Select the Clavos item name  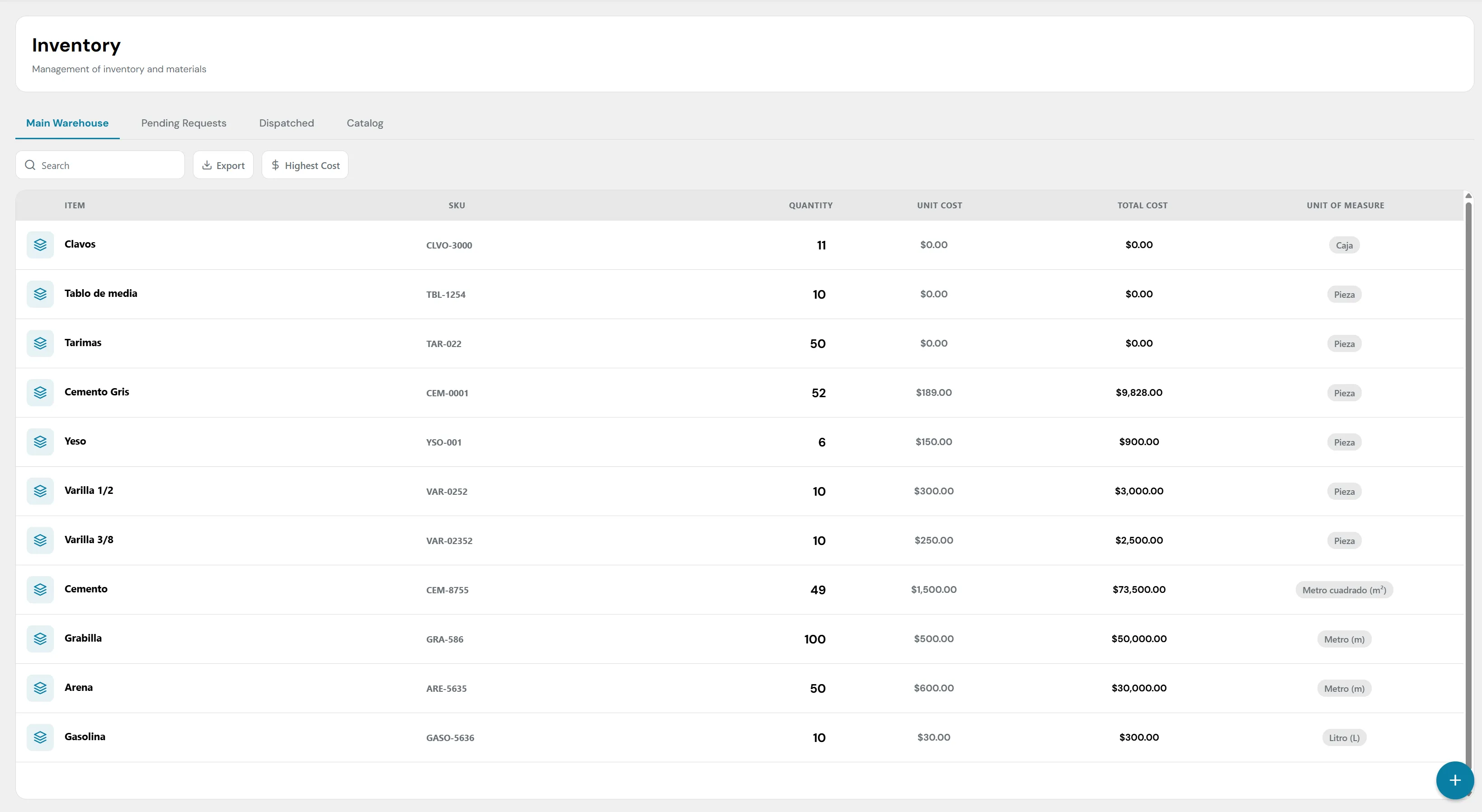tap(80, 244)
